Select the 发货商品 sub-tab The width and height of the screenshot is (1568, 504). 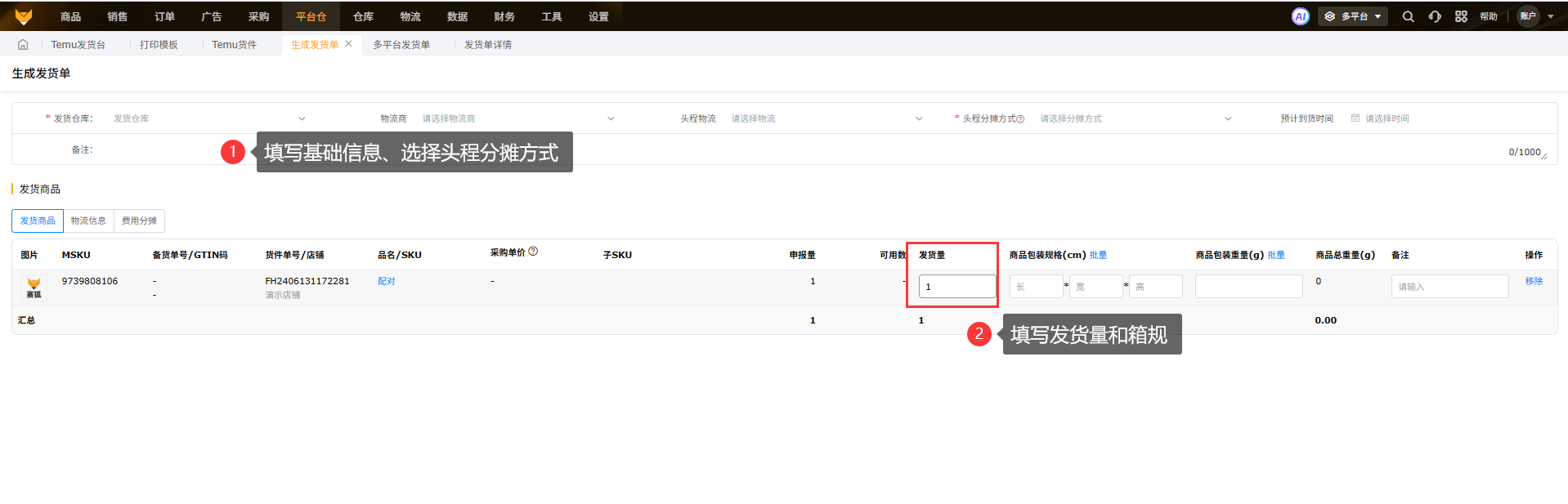point(38,221)
